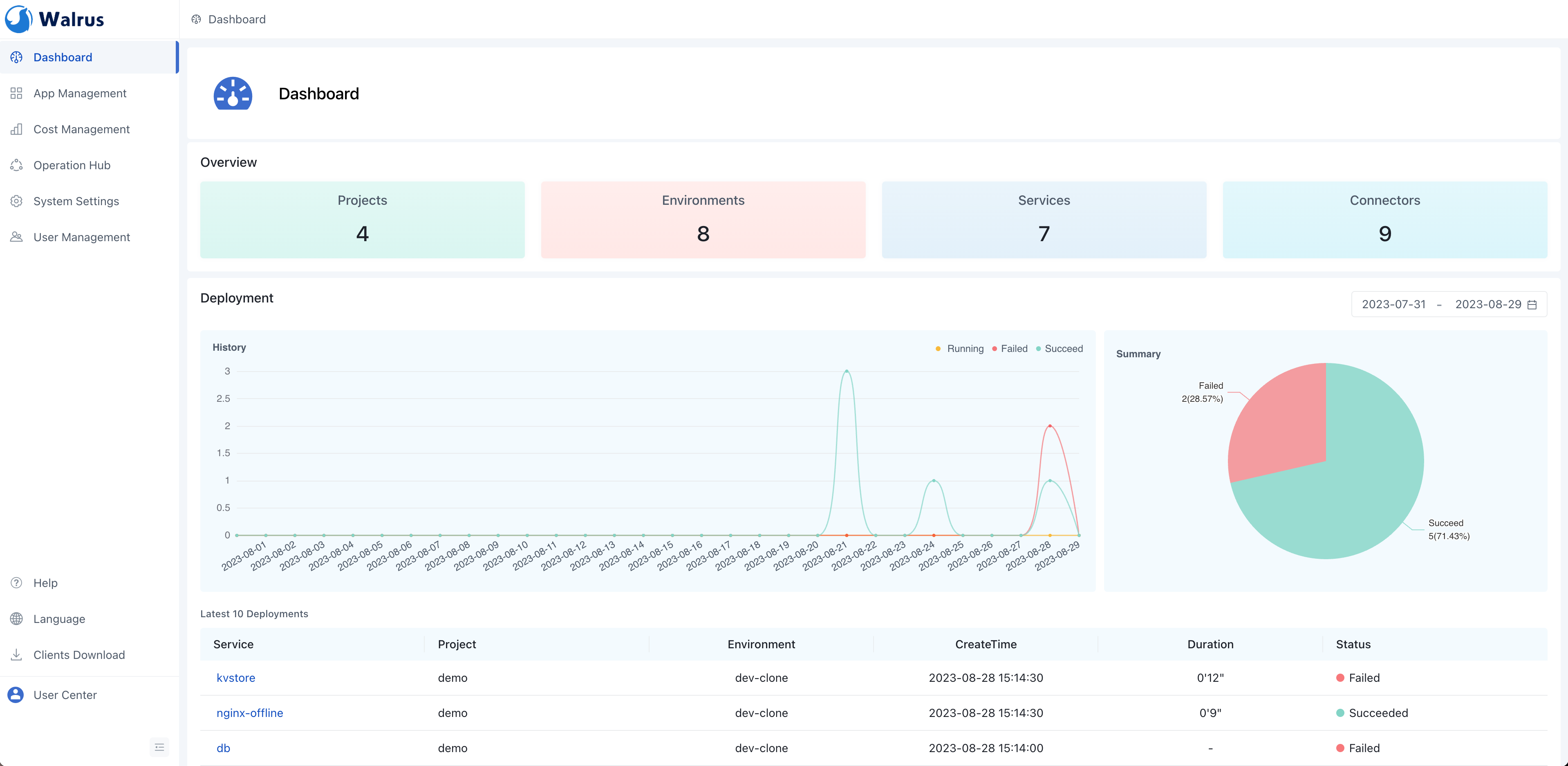Collapse the sidebar with the fold button
1568x766 pixels.
click(159, 747)
